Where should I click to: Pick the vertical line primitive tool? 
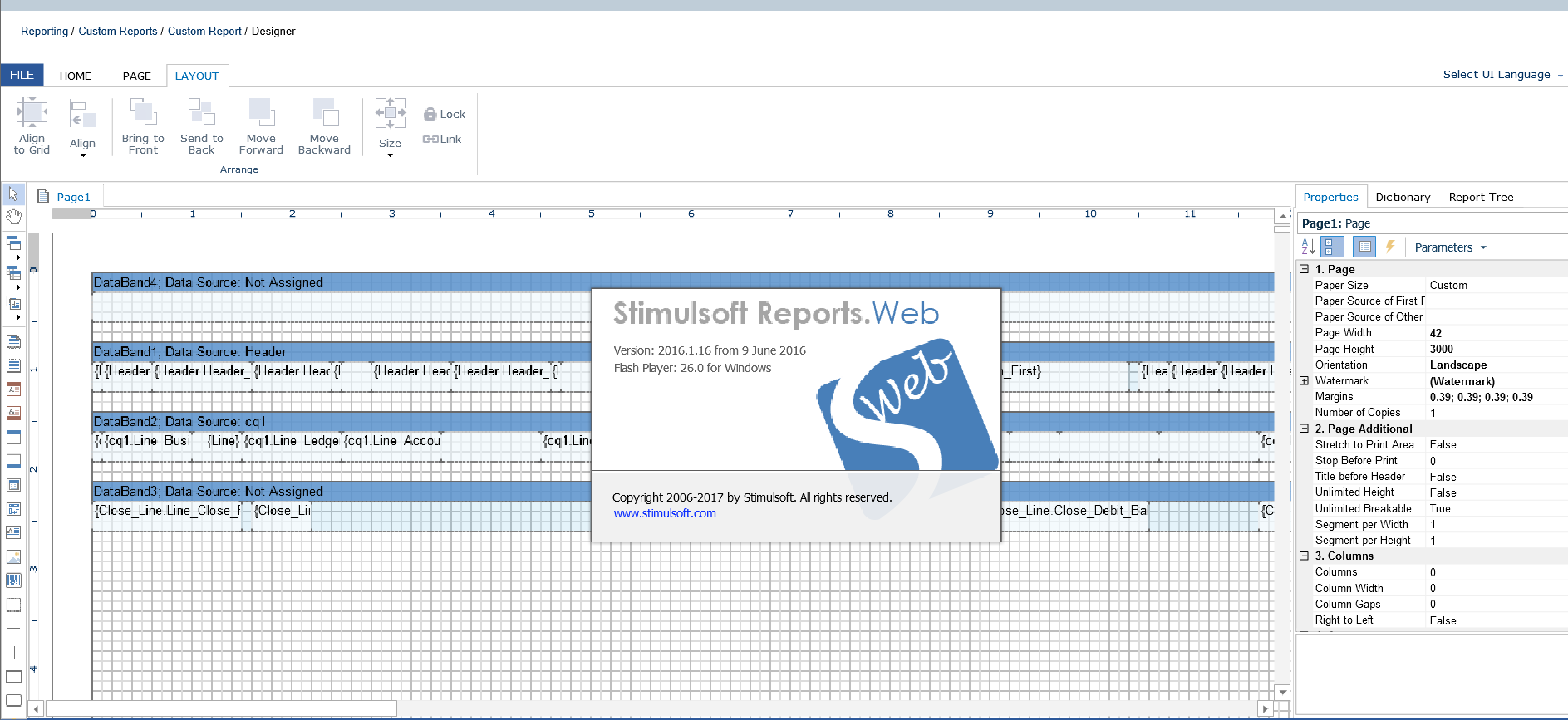click(x=13, y=652)
